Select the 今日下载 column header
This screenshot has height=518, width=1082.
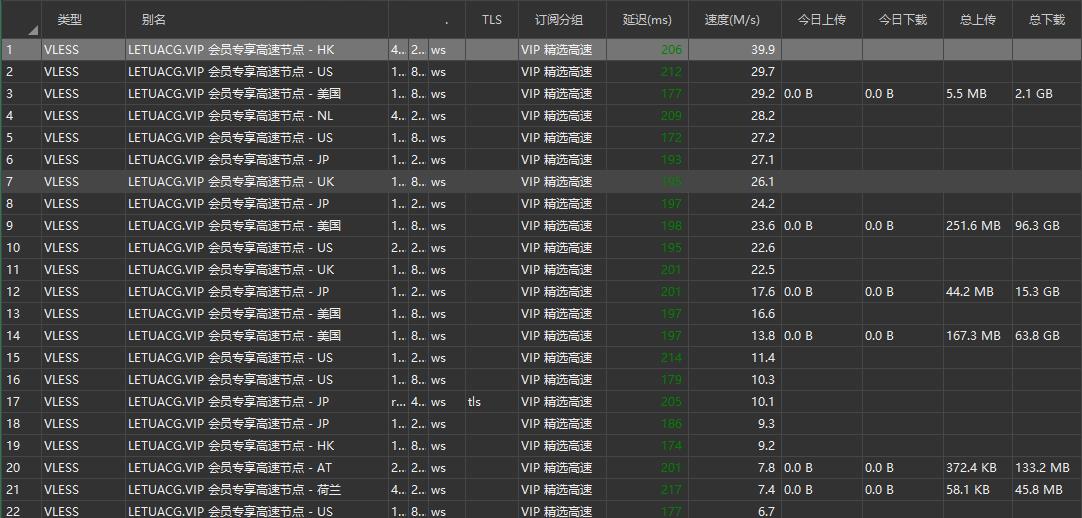click(902, 19)
